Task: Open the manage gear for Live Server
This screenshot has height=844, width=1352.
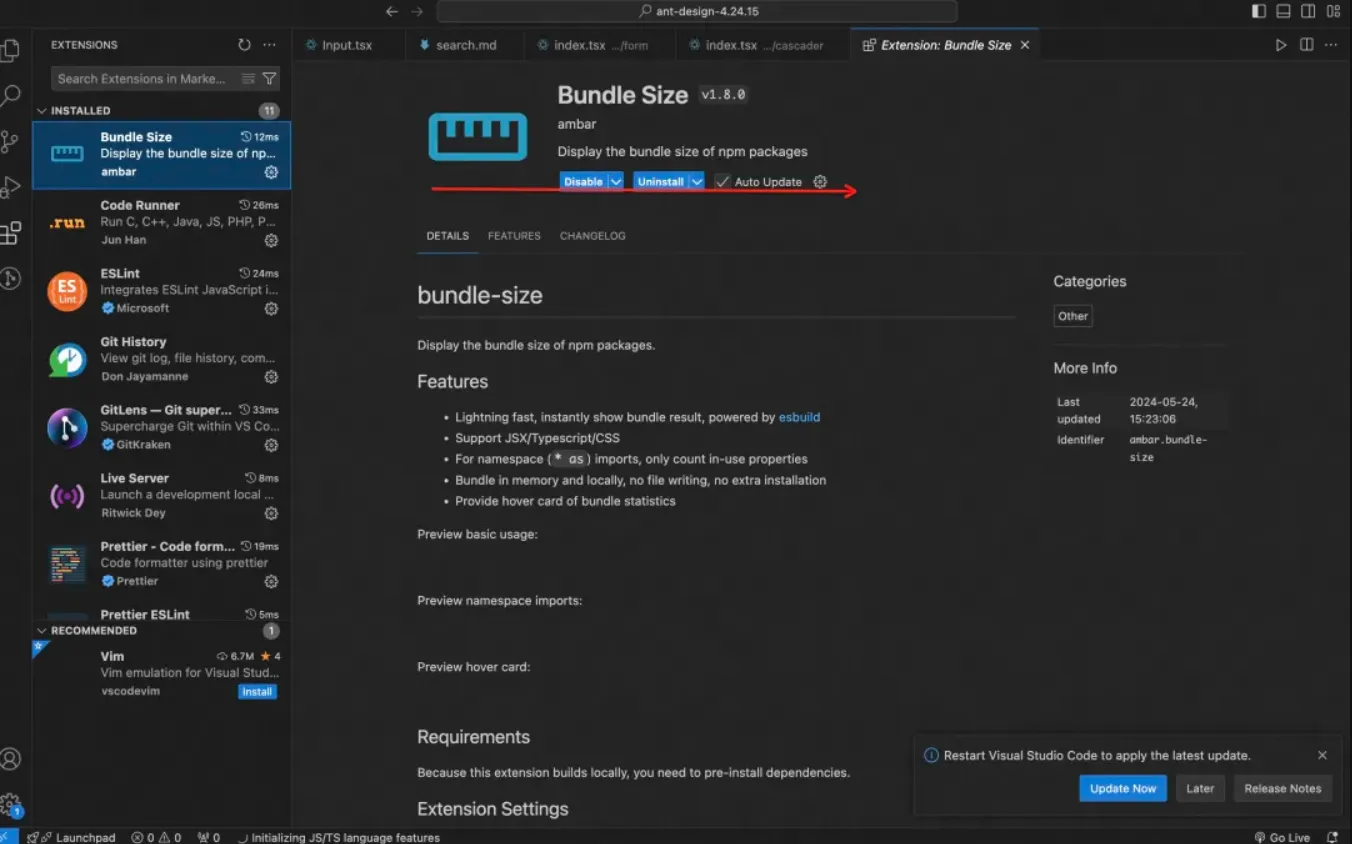Action: click(x=271, y=513)
